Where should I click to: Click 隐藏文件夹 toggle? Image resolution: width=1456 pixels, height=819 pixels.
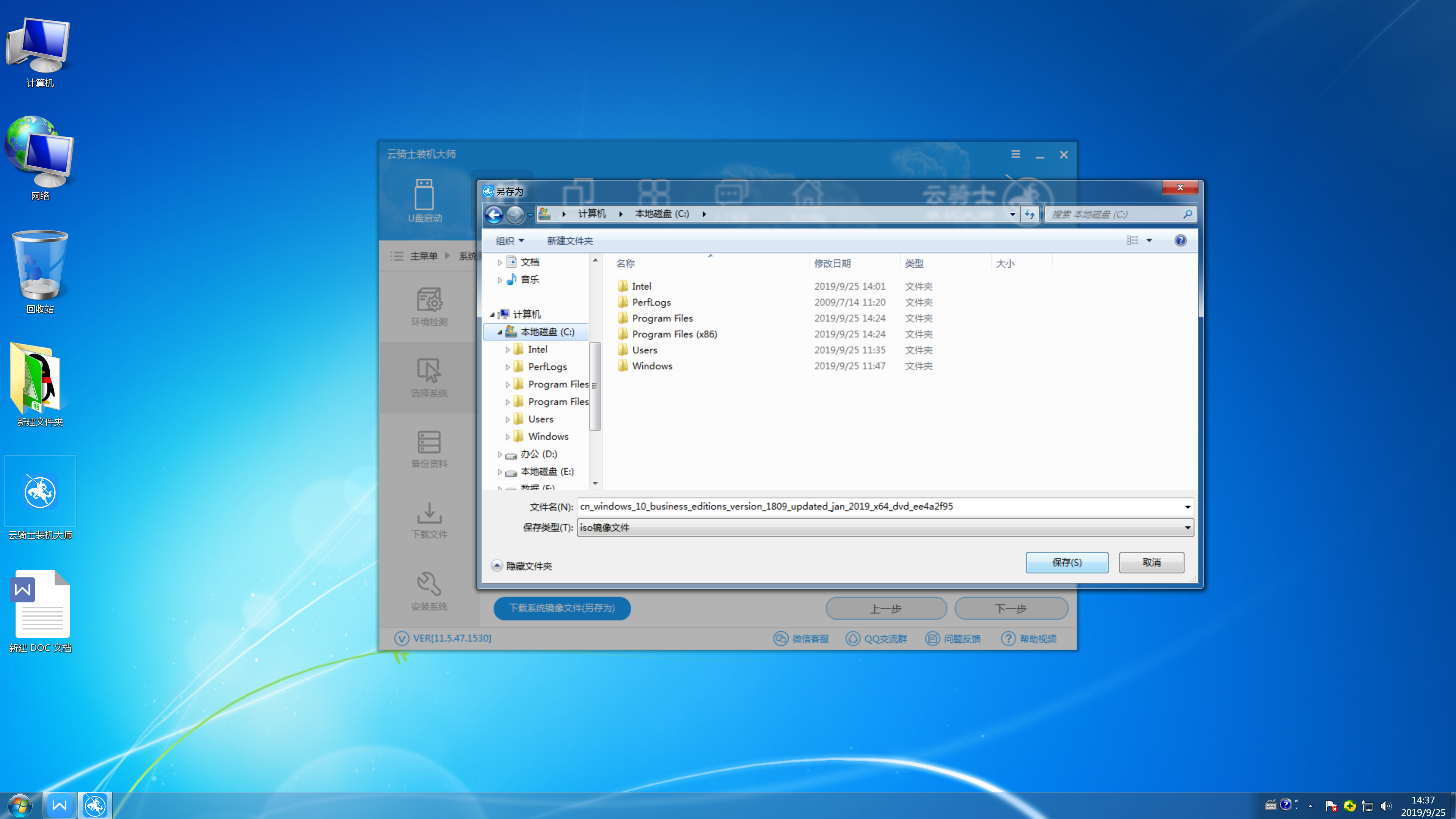pyautogui.click(x=522, y=566)
